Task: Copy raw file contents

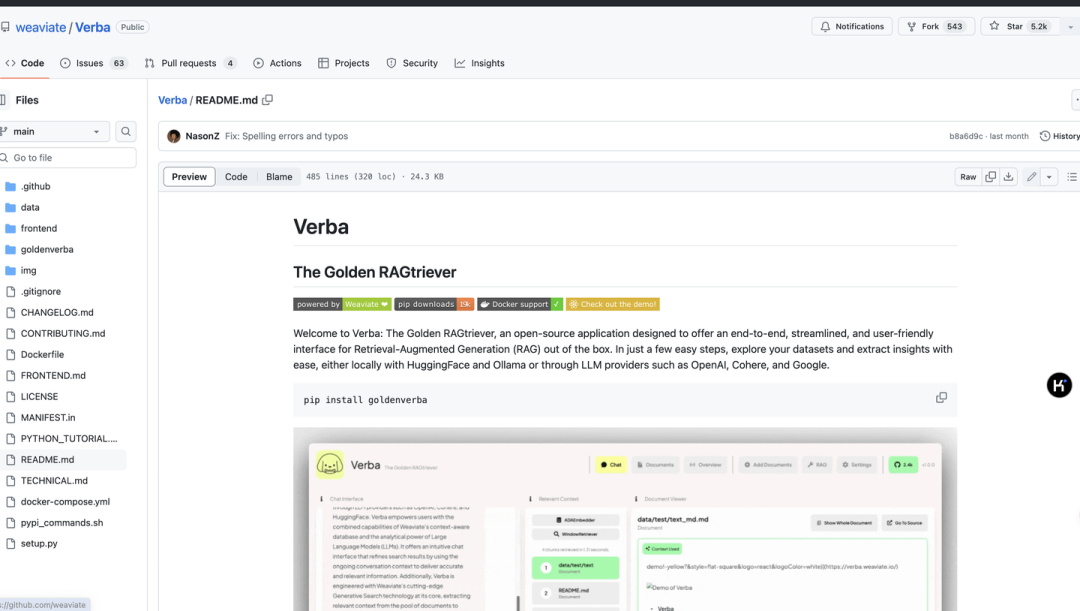Action: click(991, 177)
